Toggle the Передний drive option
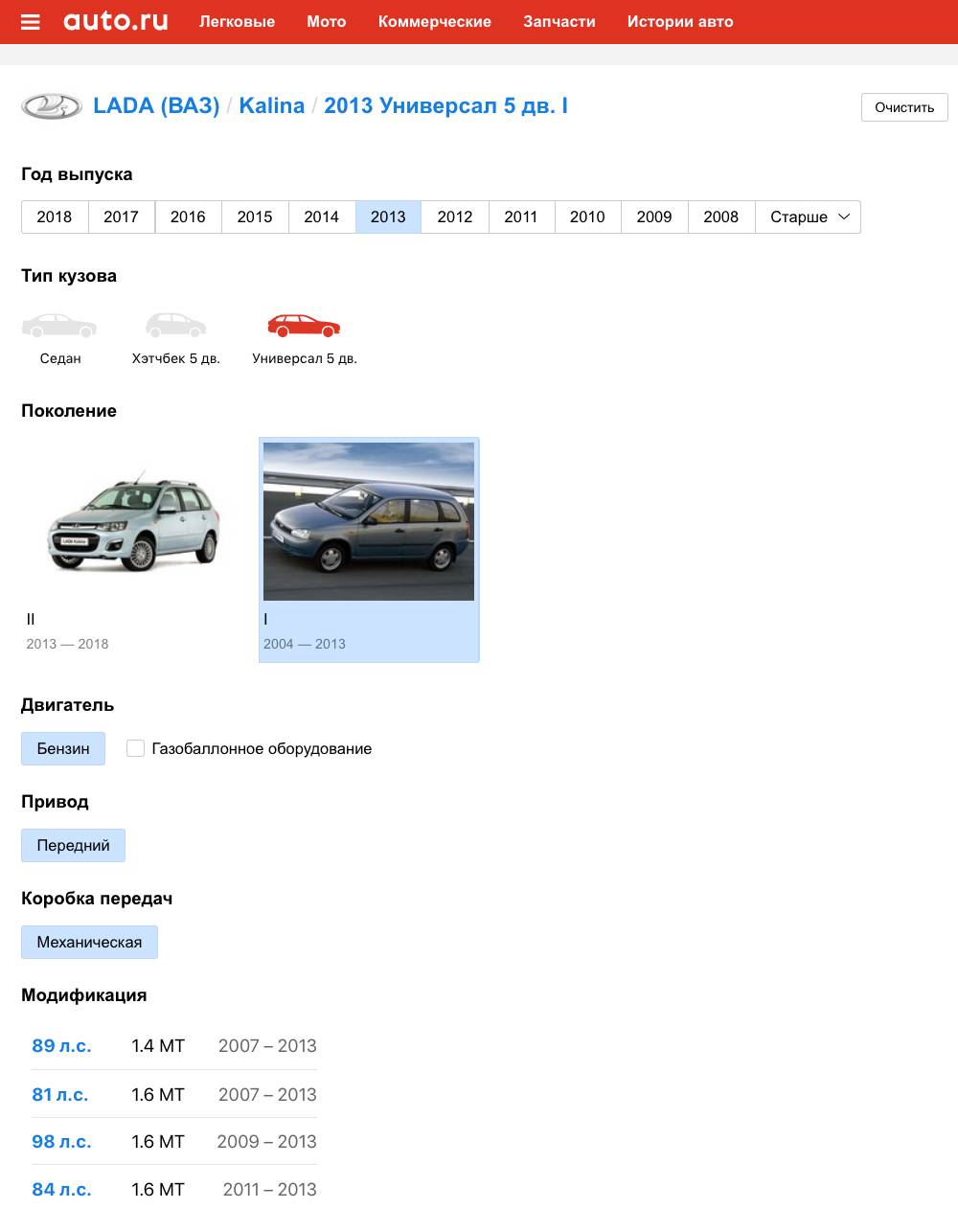The width and height of the screenshot is (958, 1232). (73, 845)
